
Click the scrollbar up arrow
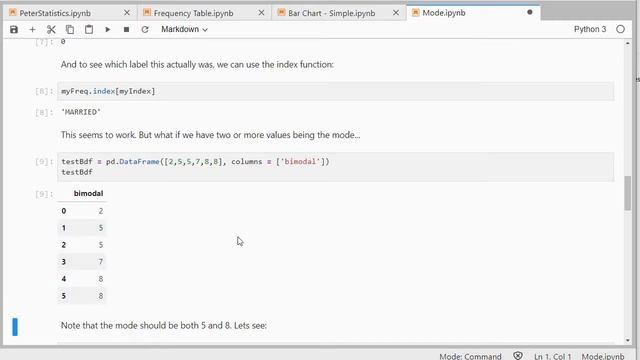[627, 43]
